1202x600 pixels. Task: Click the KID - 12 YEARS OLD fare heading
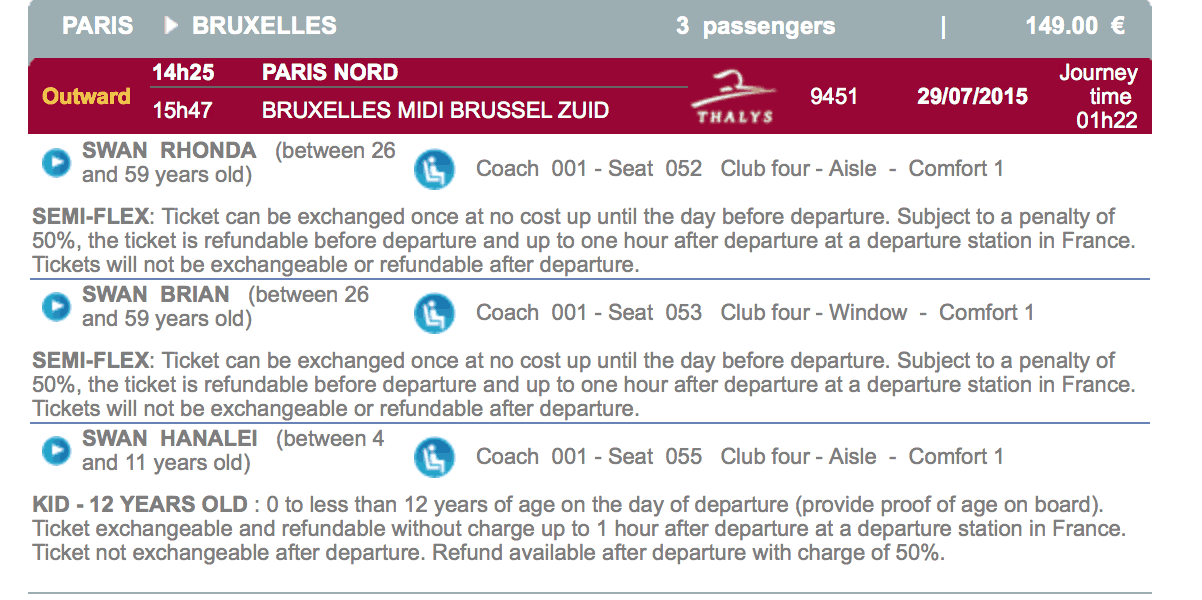[139, 505]
